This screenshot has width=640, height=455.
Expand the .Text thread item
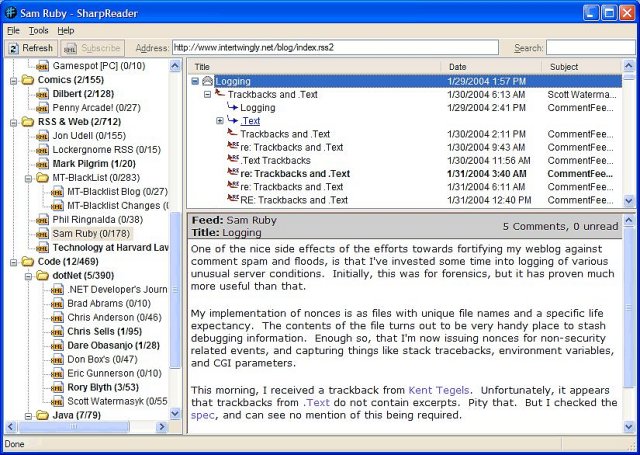220,121
